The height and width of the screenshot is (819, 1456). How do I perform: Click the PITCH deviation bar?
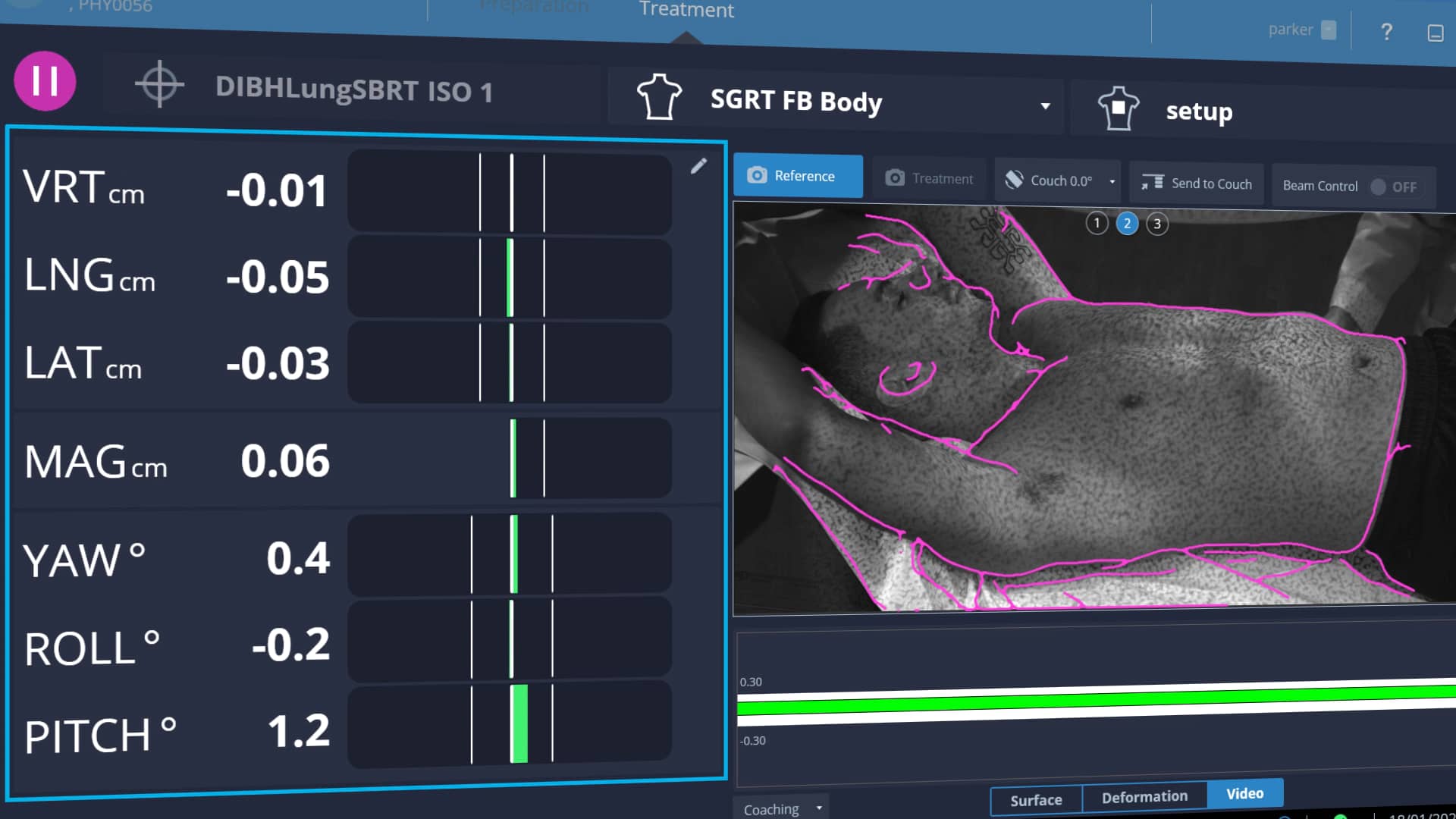click(x=510, y=724)
